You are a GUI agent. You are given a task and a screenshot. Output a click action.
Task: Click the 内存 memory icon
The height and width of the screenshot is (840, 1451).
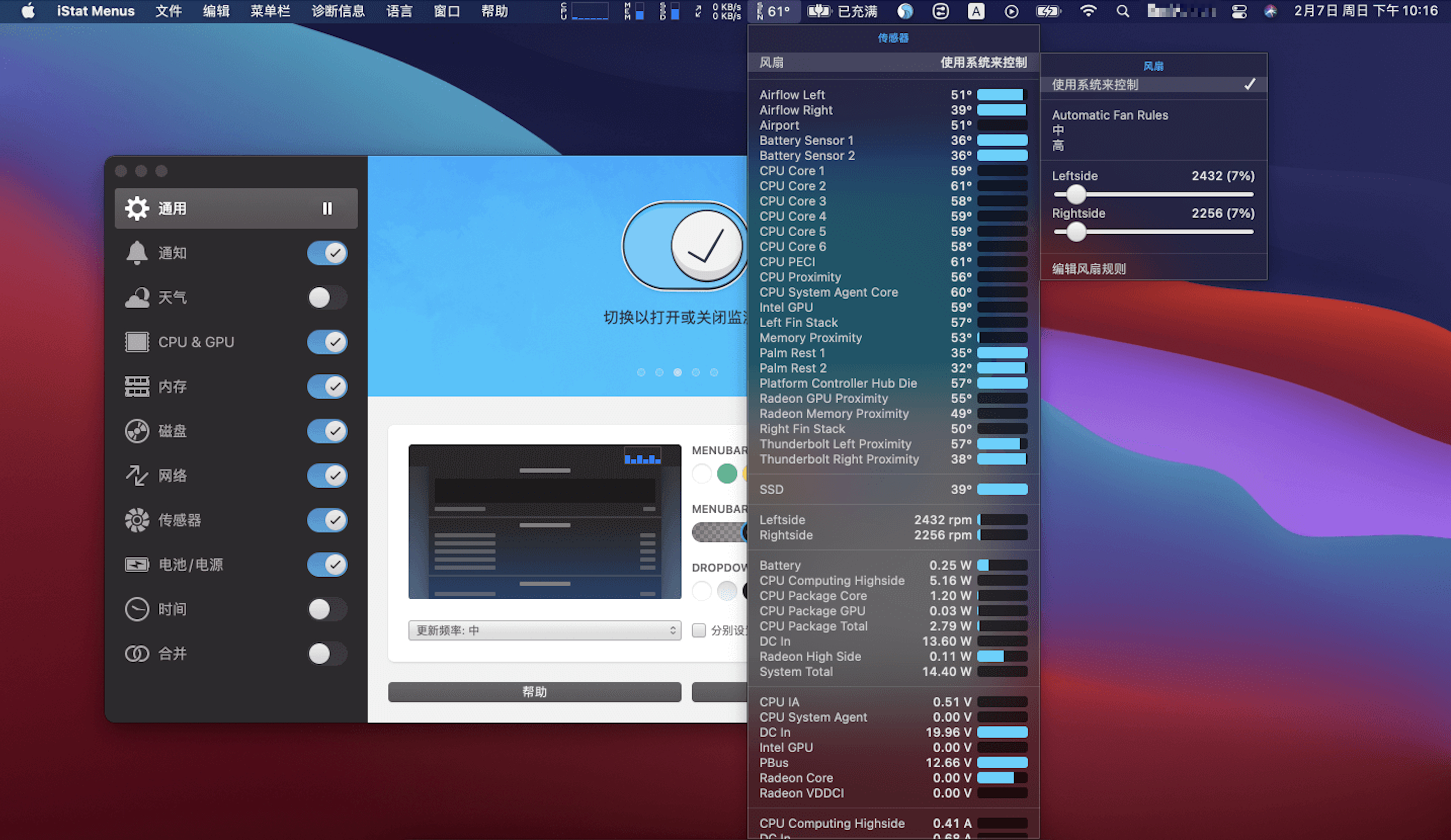136,386
